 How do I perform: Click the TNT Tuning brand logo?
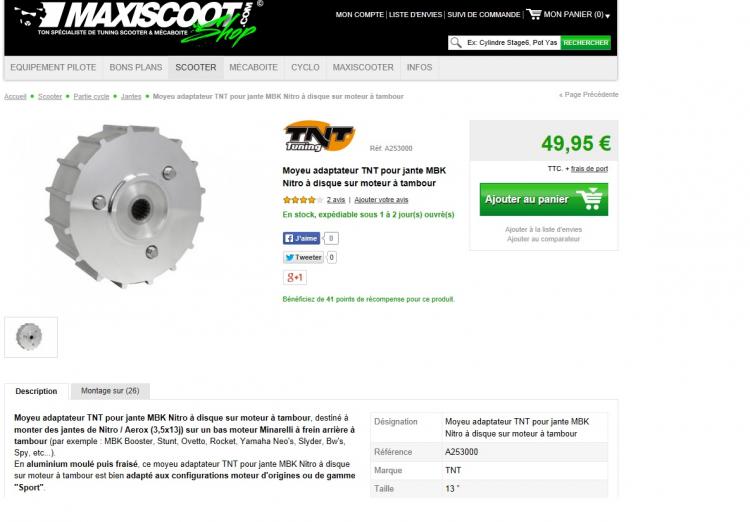(x=320, y=136)
